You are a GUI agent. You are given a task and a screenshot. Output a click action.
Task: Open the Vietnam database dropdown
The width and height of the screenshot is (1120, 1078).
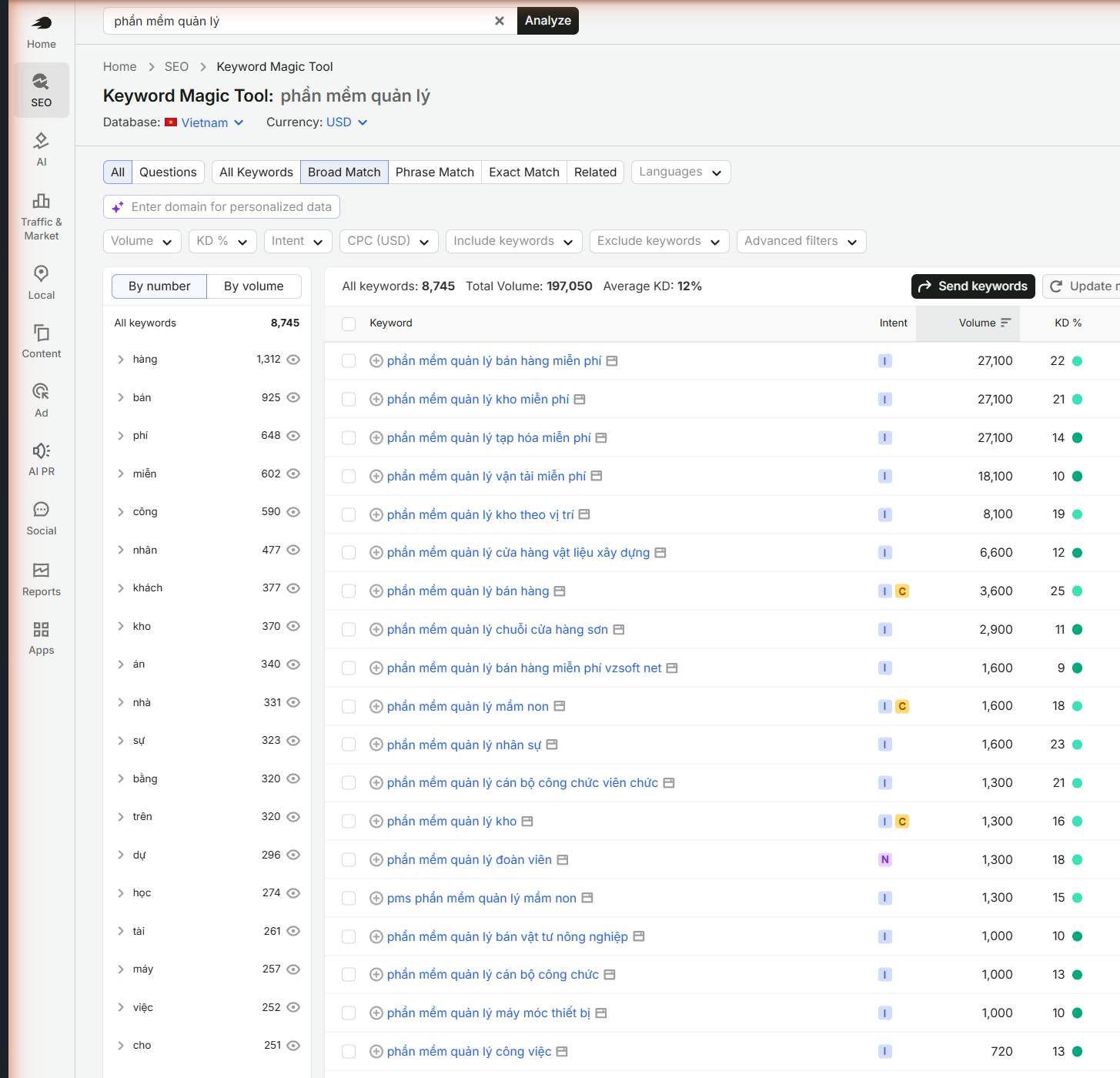pyautogui.click(x=204, y=122)
